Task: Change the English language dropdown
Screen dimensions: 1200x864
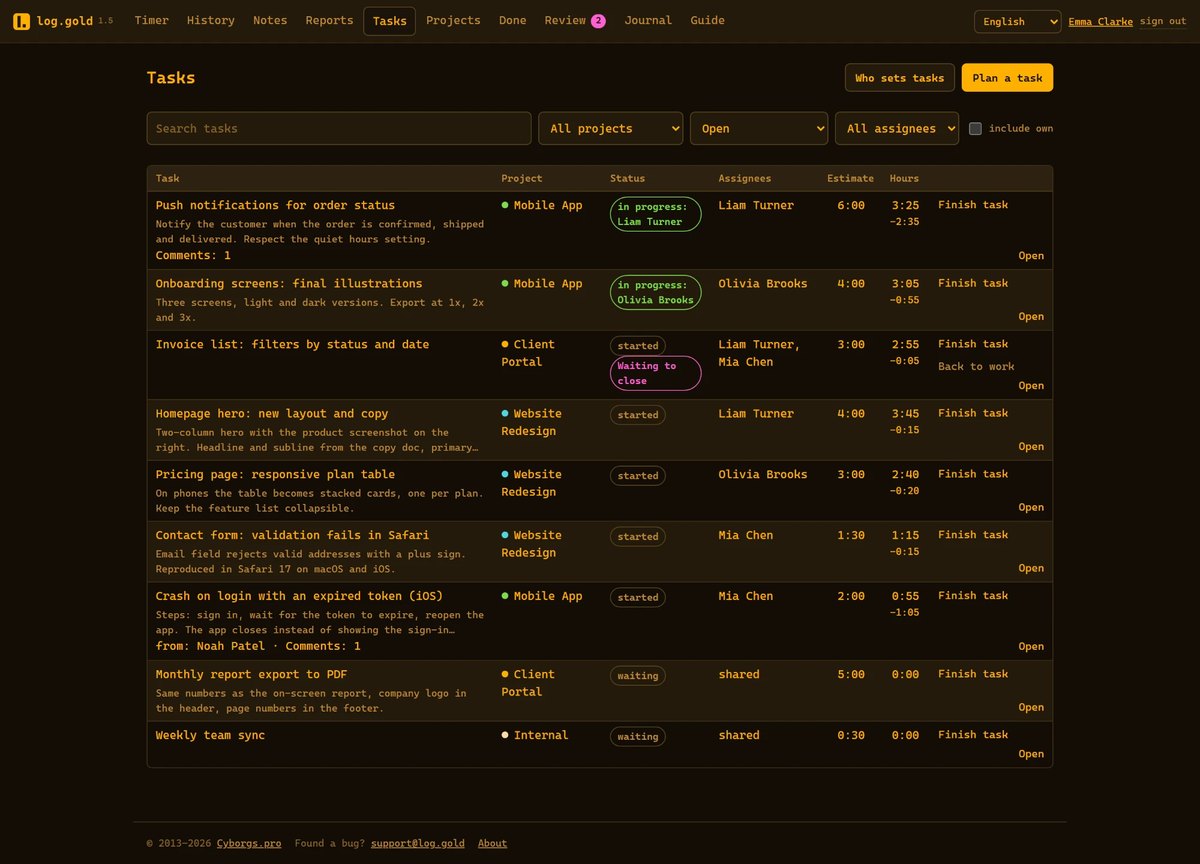Action: [1018, 21]
